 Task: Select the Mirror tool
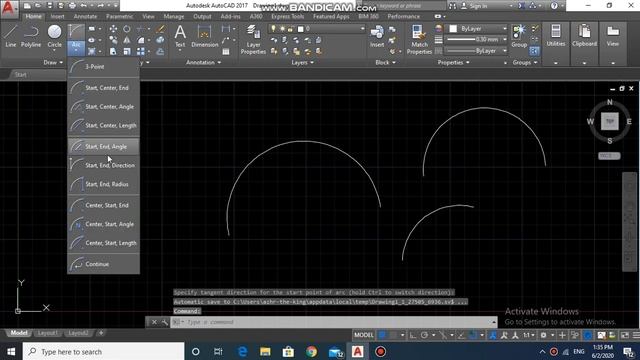(127, 40)
